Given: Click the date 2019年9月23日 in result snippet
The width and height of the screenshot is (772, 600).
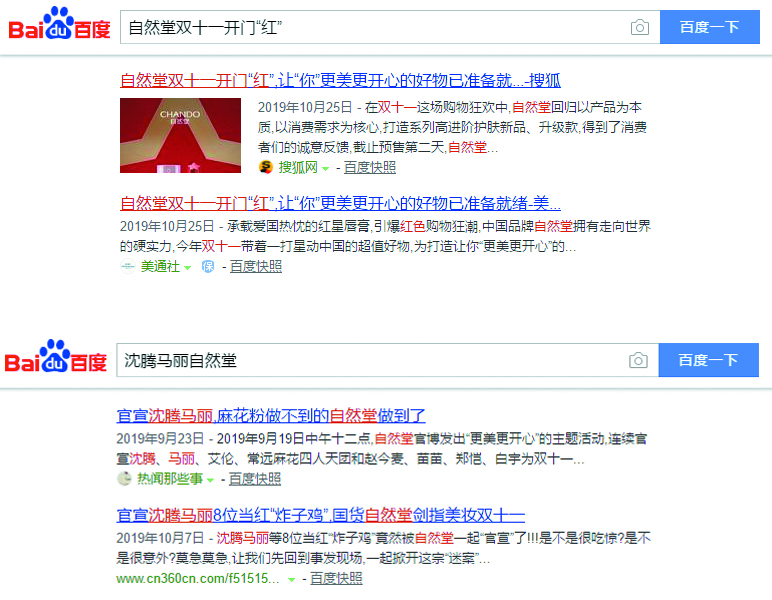Looking at the screenshot, I should pyautogui.click(x=160, y=439).
